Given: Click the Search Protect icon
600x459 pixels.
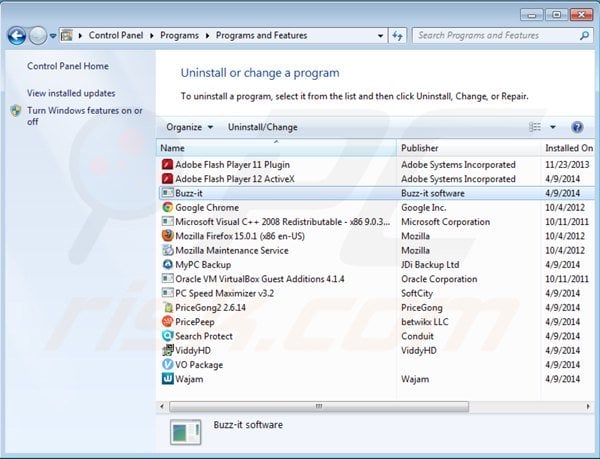Looking at the screenshot, I should coord(167,336).
